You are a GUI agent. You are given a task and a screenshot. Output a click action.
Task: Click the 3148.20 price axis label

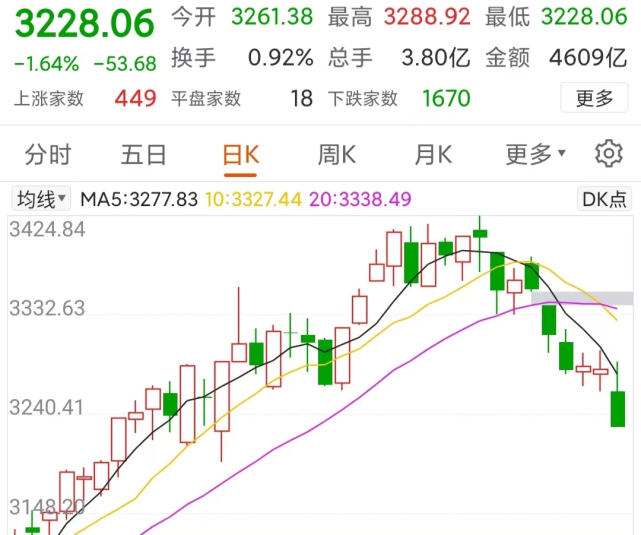tap(47, 507)
